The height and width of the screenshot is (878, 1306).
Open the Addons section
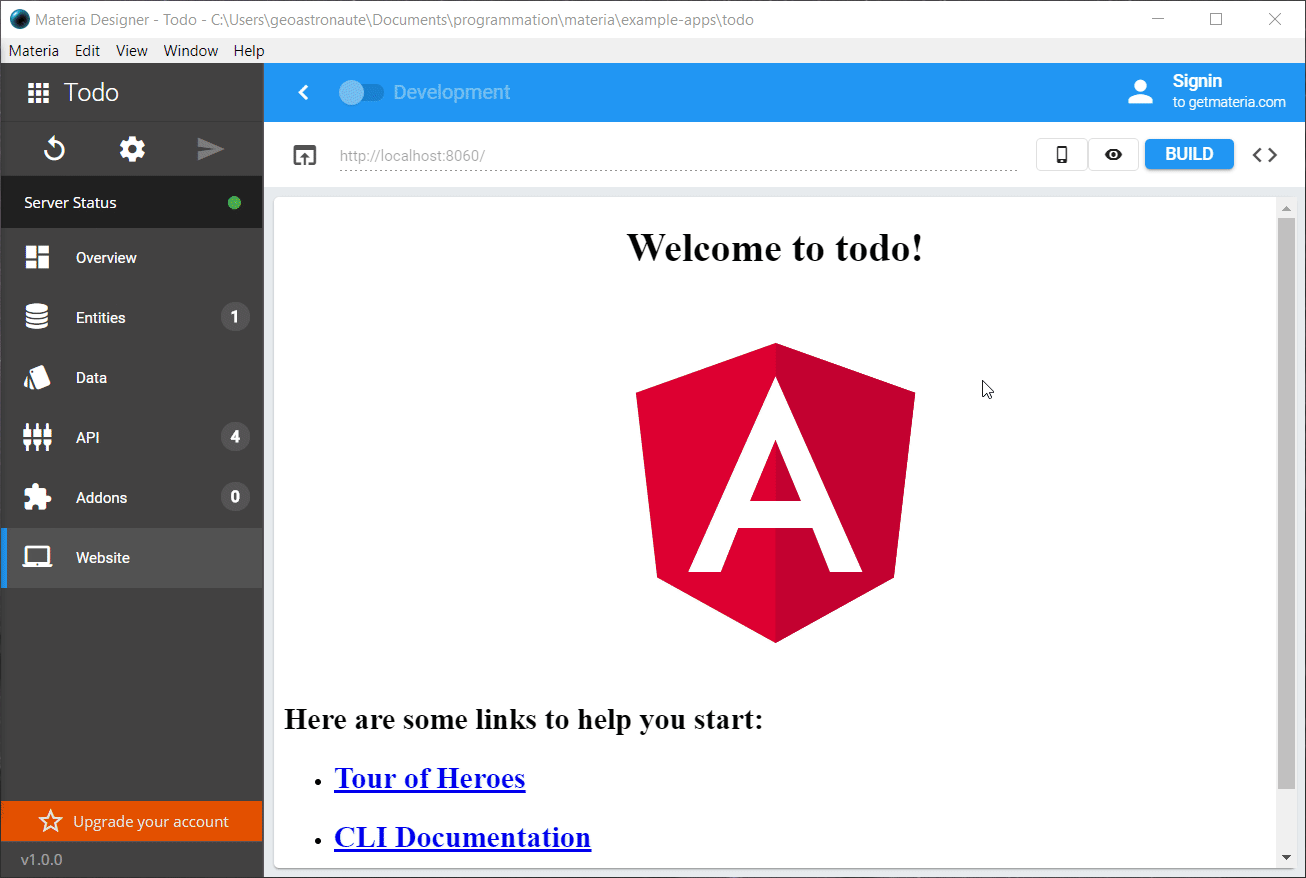(103, 497)
